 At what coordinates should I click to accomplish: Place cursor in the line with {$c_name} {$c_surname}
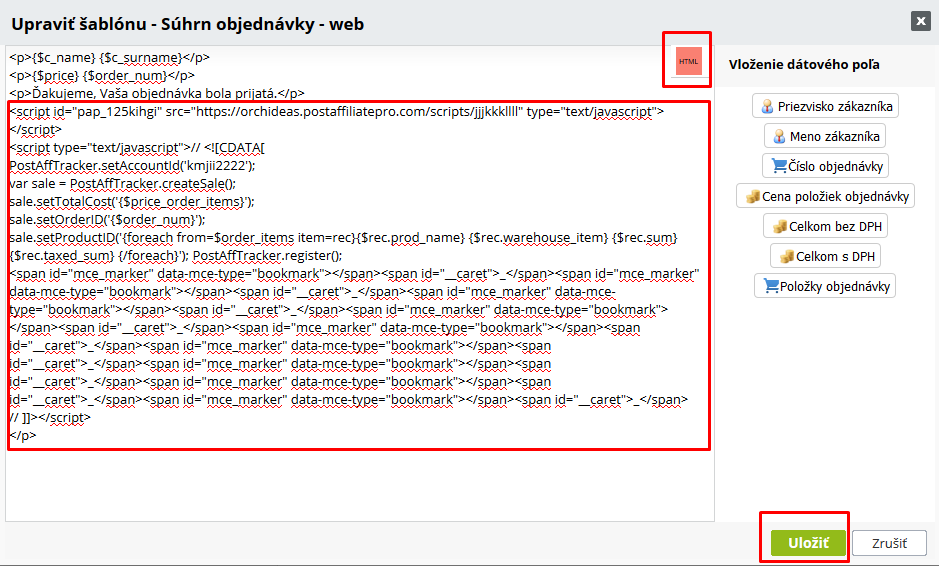[x=110, y=57]
